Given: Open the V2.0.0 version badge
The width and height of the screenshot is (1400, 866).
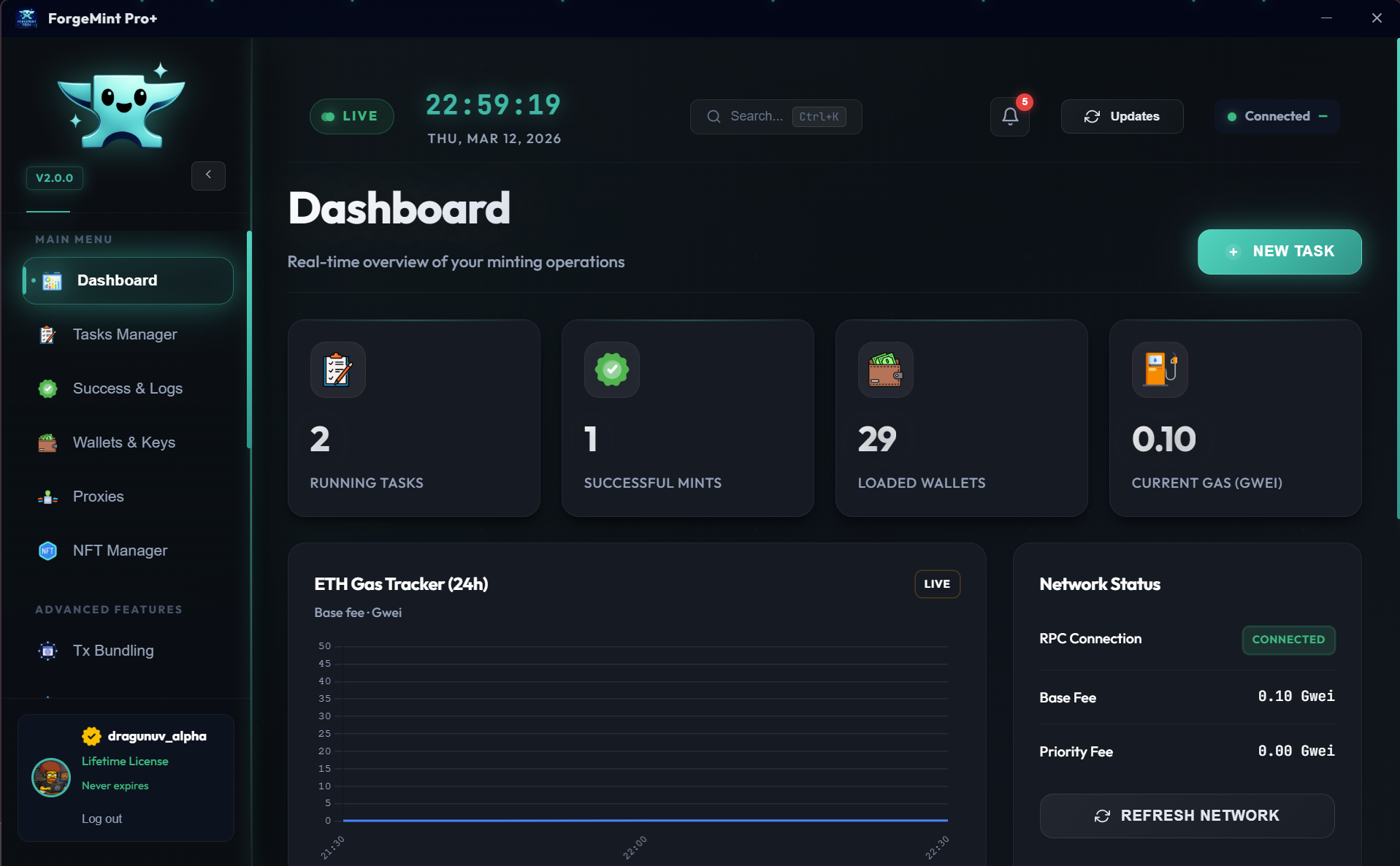Looking at the screenshot, I should pos(55,178).
